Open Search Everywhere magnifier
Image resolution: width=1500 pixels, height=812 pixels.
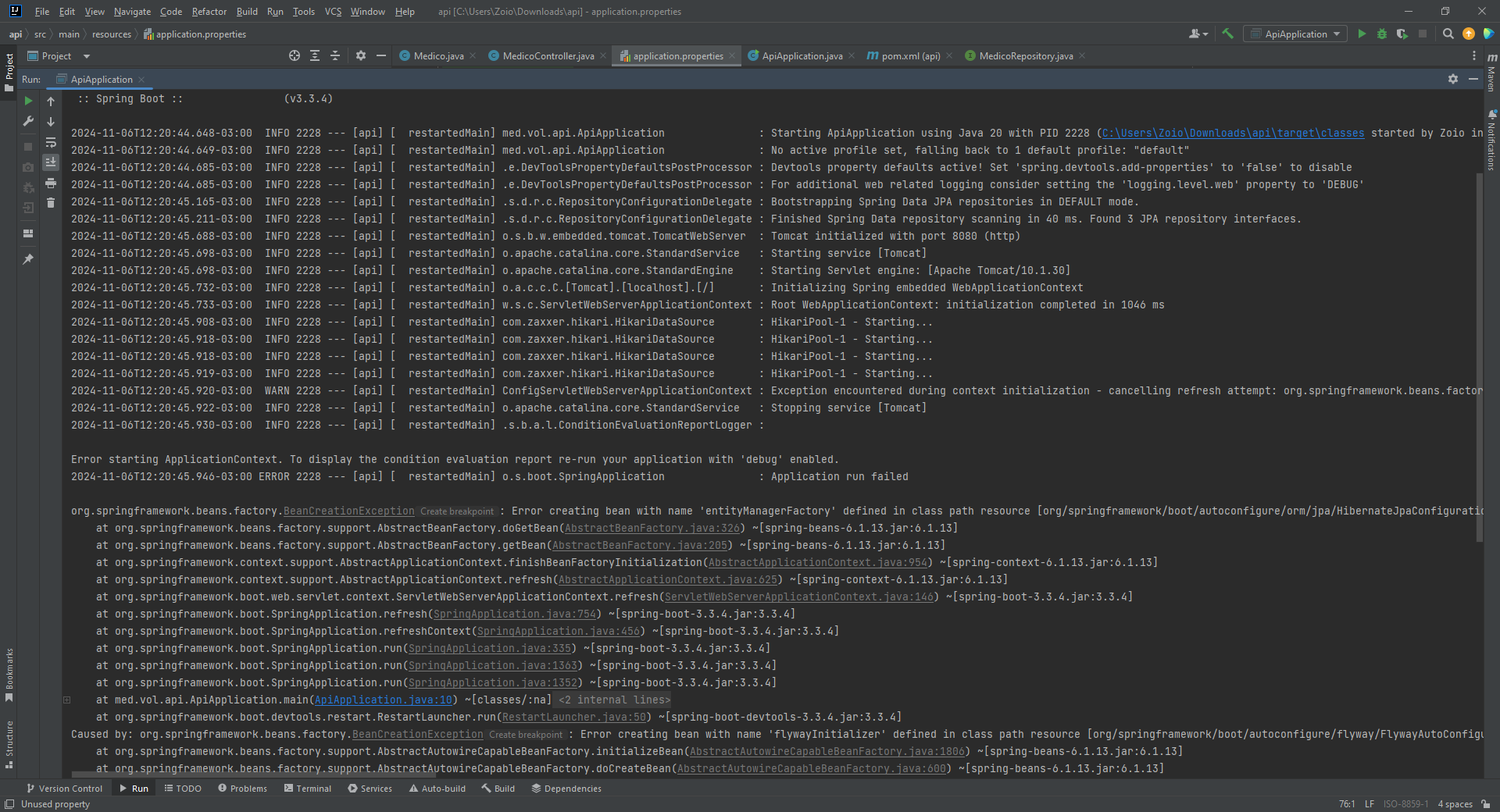1448,34
